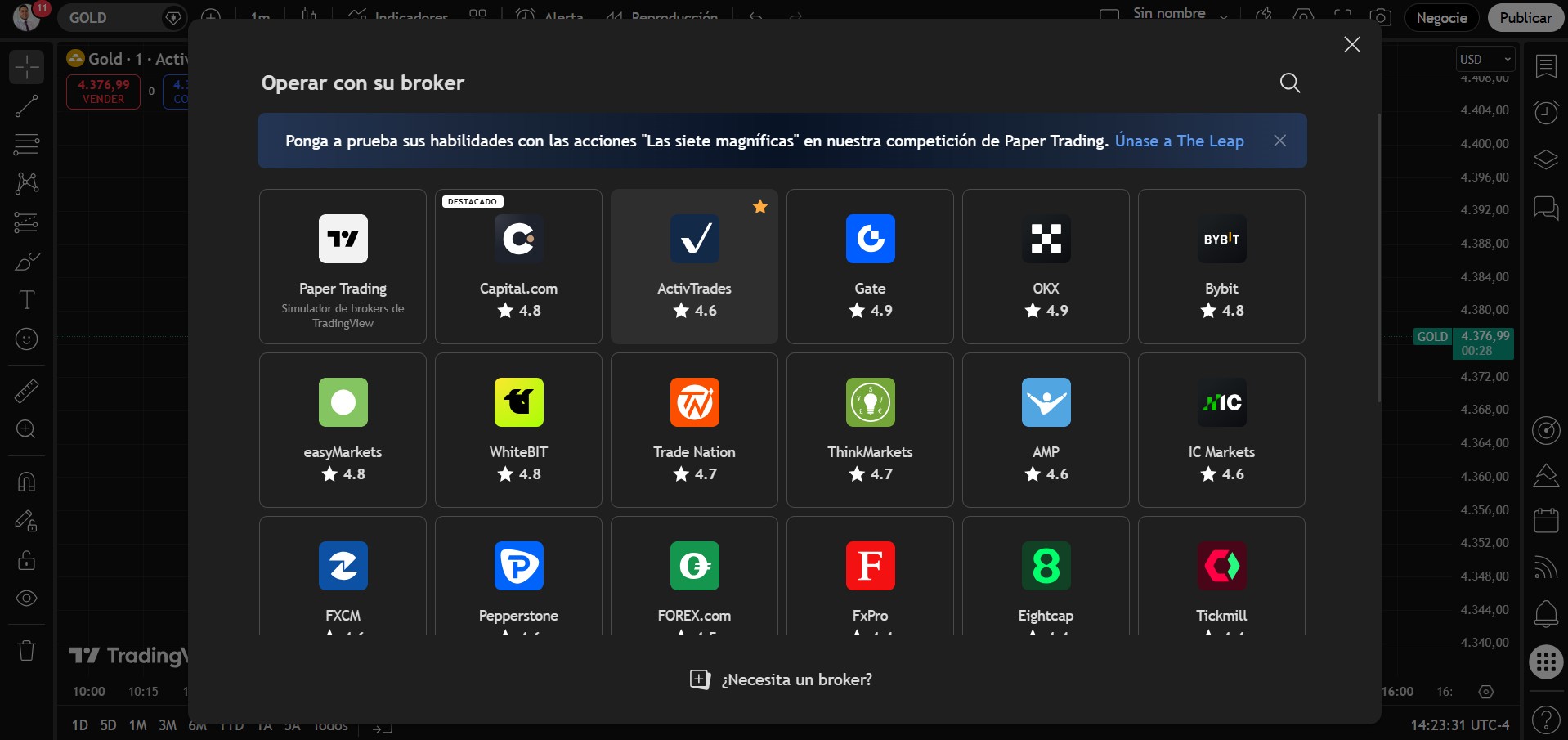
Task: Open the Pepperstone broker card
Action: pyautogui.click(x=518, y=576)
